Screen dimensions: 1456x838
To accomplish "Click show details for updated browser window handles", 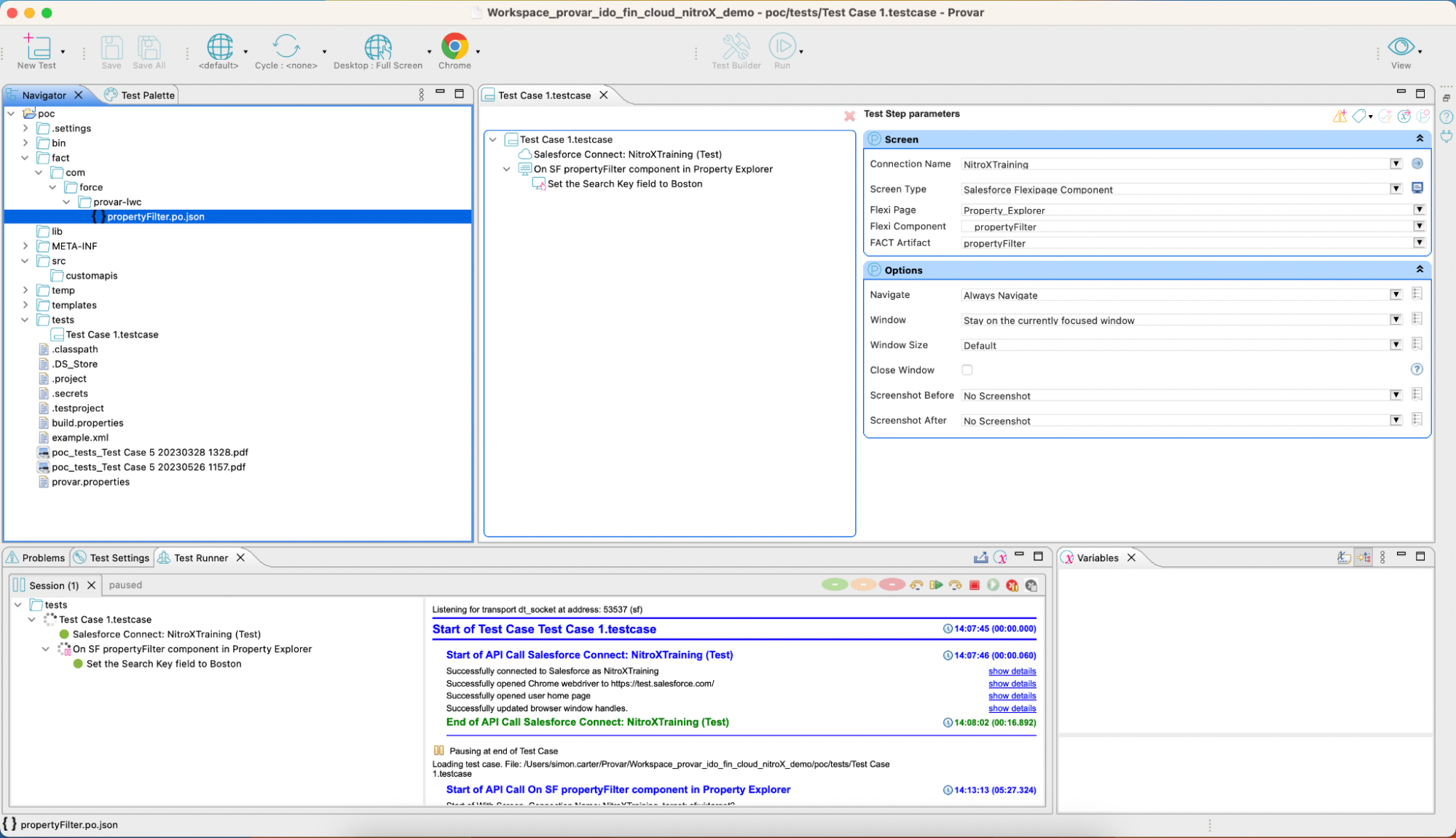I will (x=1012, y=708).
